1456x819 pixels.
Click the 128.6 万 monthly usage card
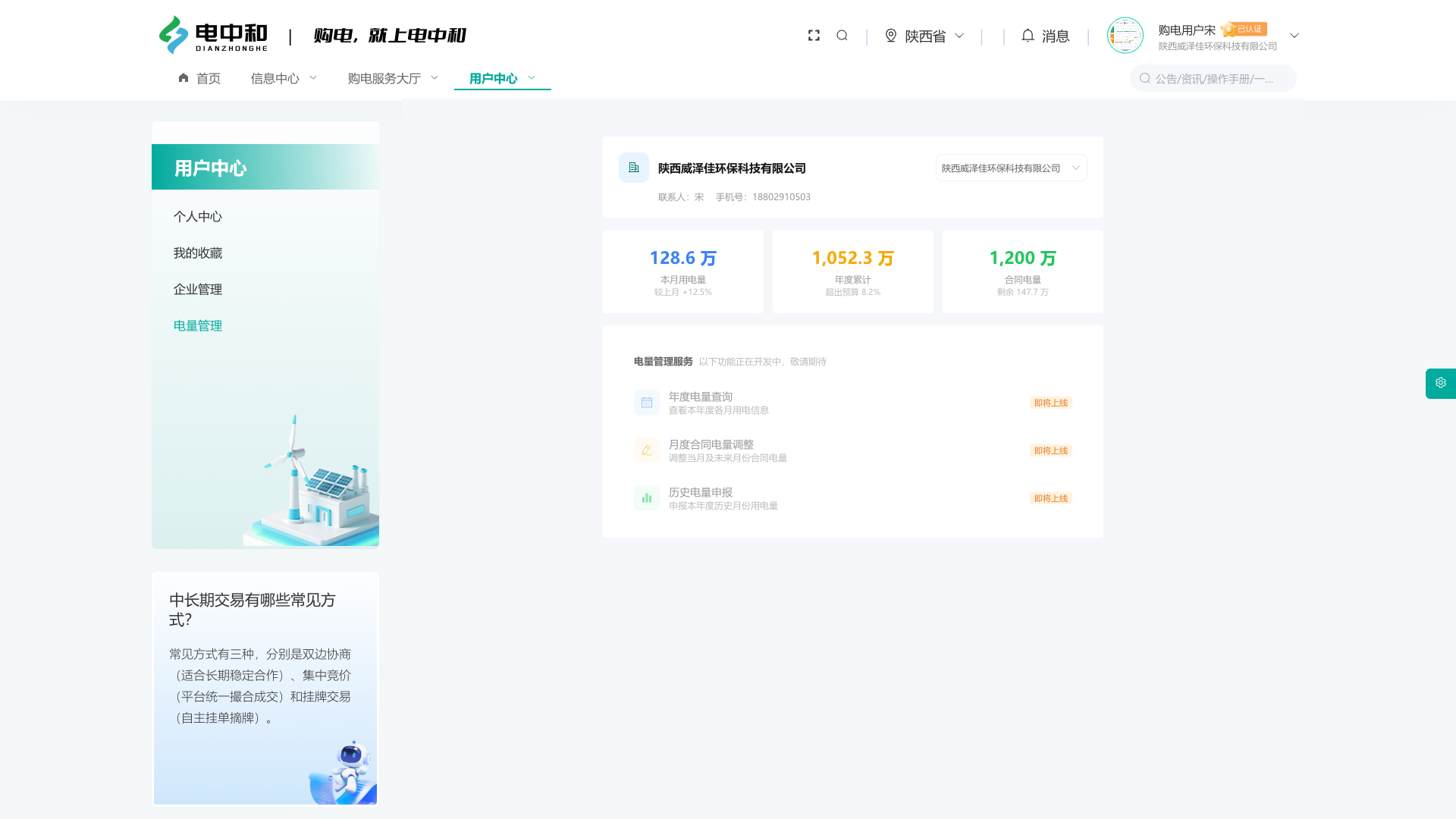[683, 271]
